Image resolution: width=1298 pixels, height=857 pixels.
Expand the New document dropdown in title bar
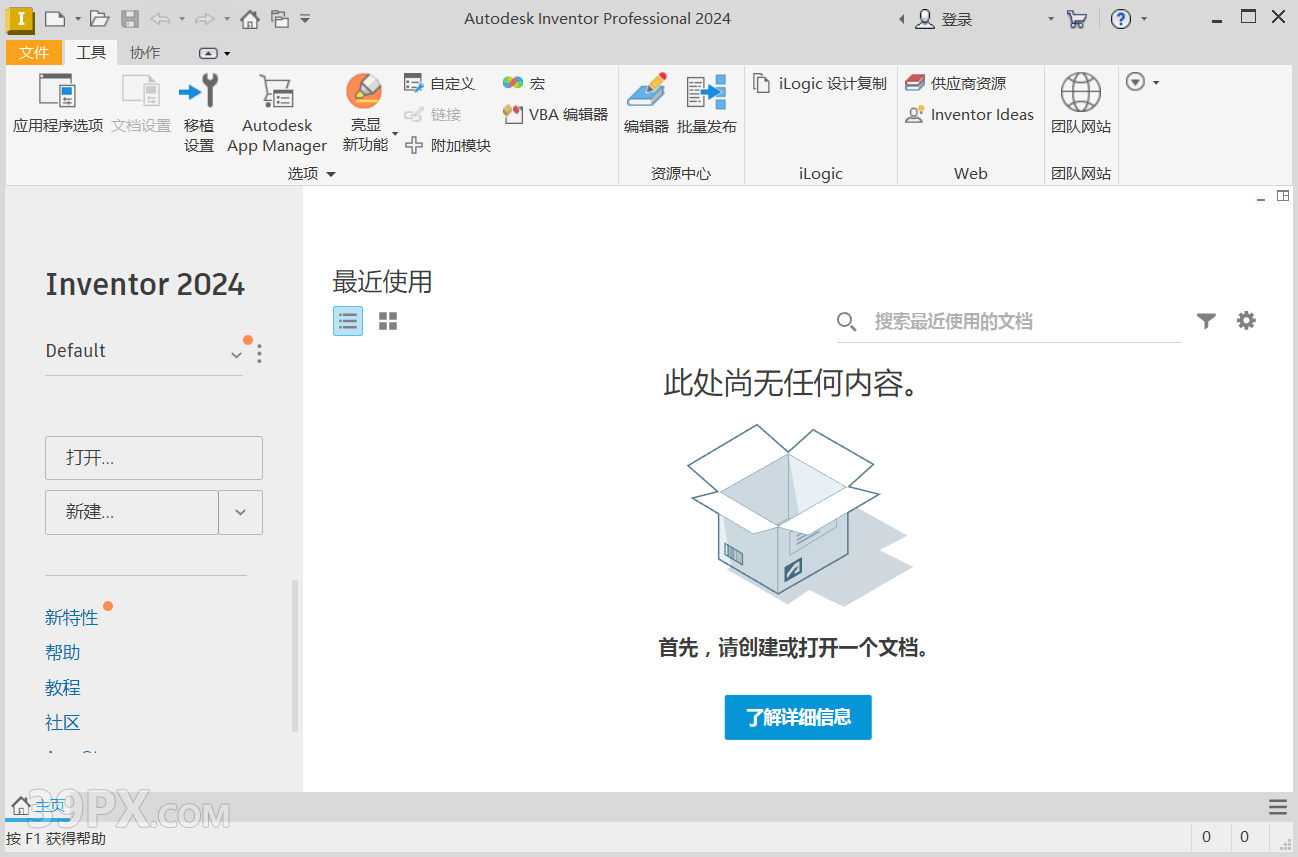pos(77,19)
